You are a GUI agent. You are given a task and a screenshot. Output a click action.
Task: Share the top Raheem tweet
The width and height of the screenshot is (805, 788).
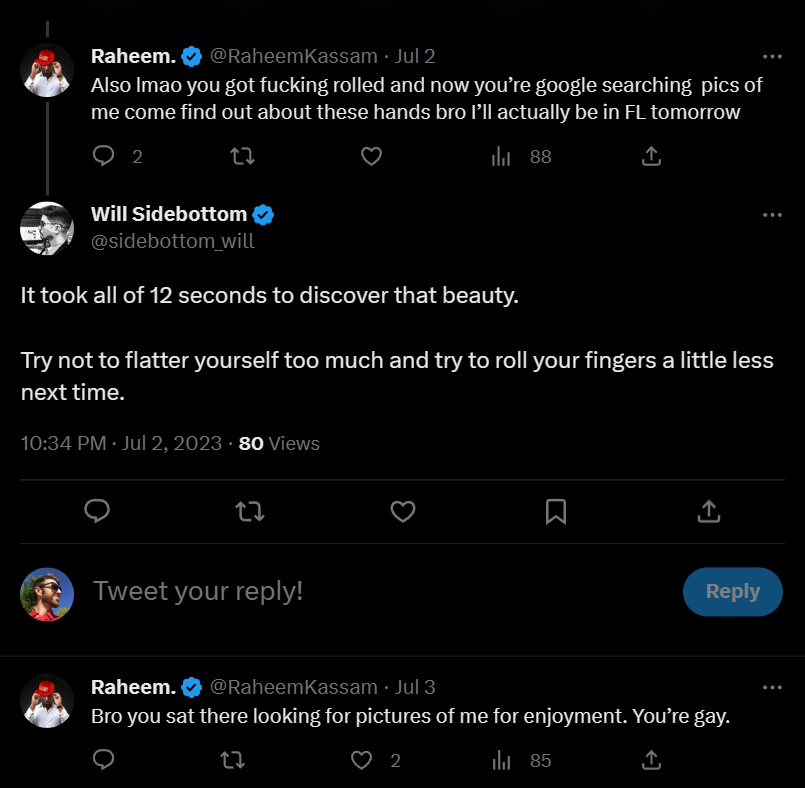pos(650,156)
